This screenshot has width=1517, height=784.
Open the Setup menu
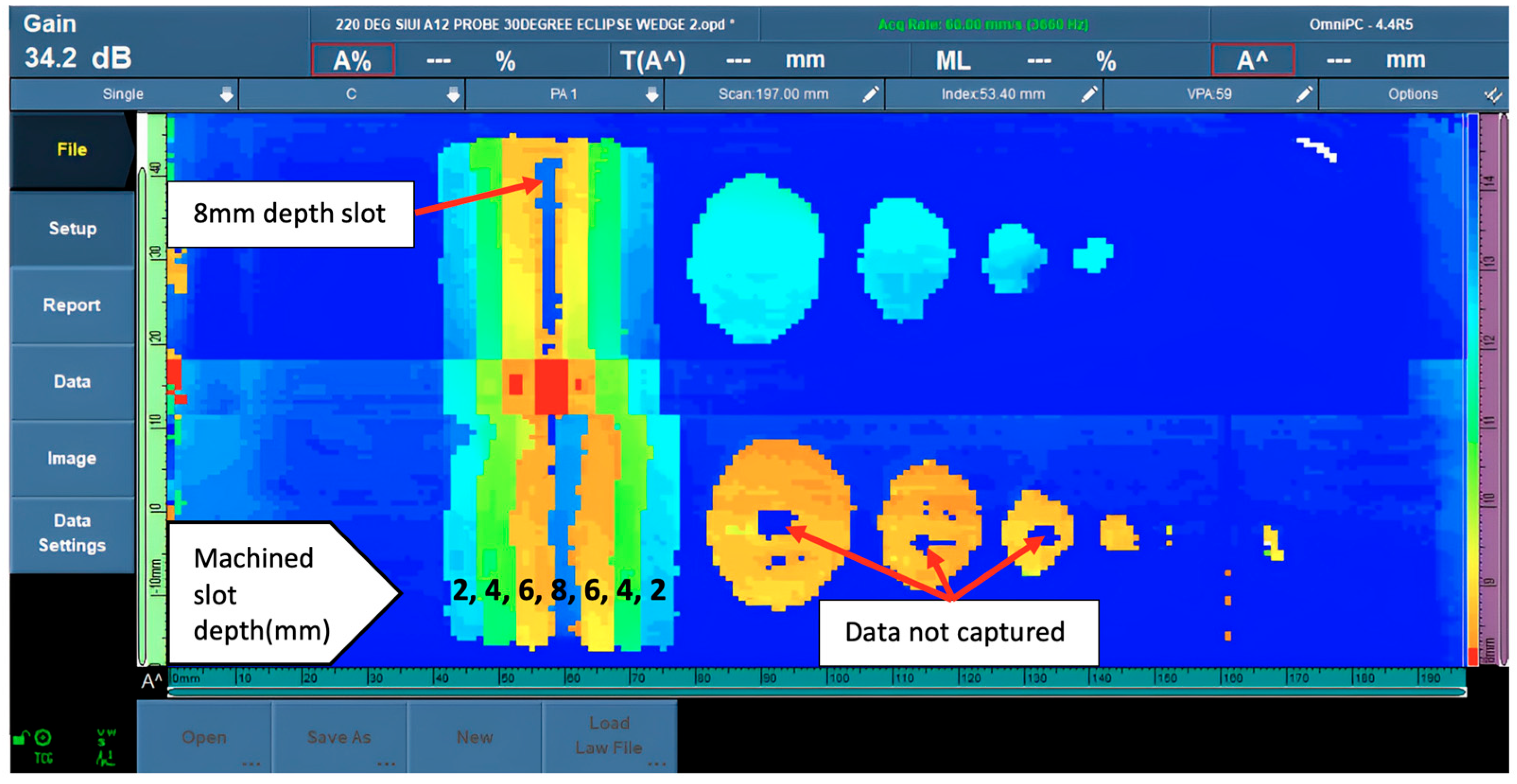click(x=72, y=228)
